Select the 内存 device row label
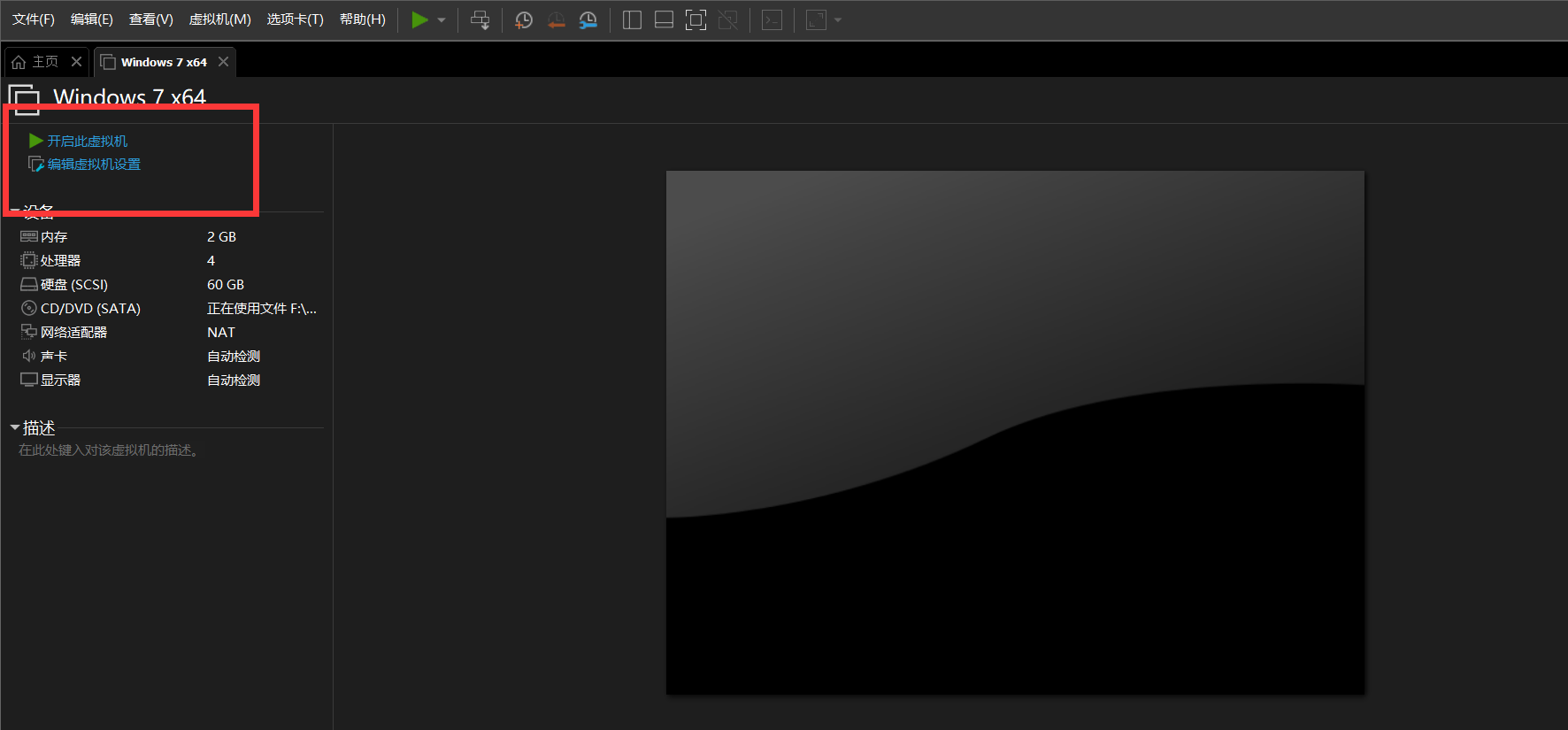 click(54, 237)
